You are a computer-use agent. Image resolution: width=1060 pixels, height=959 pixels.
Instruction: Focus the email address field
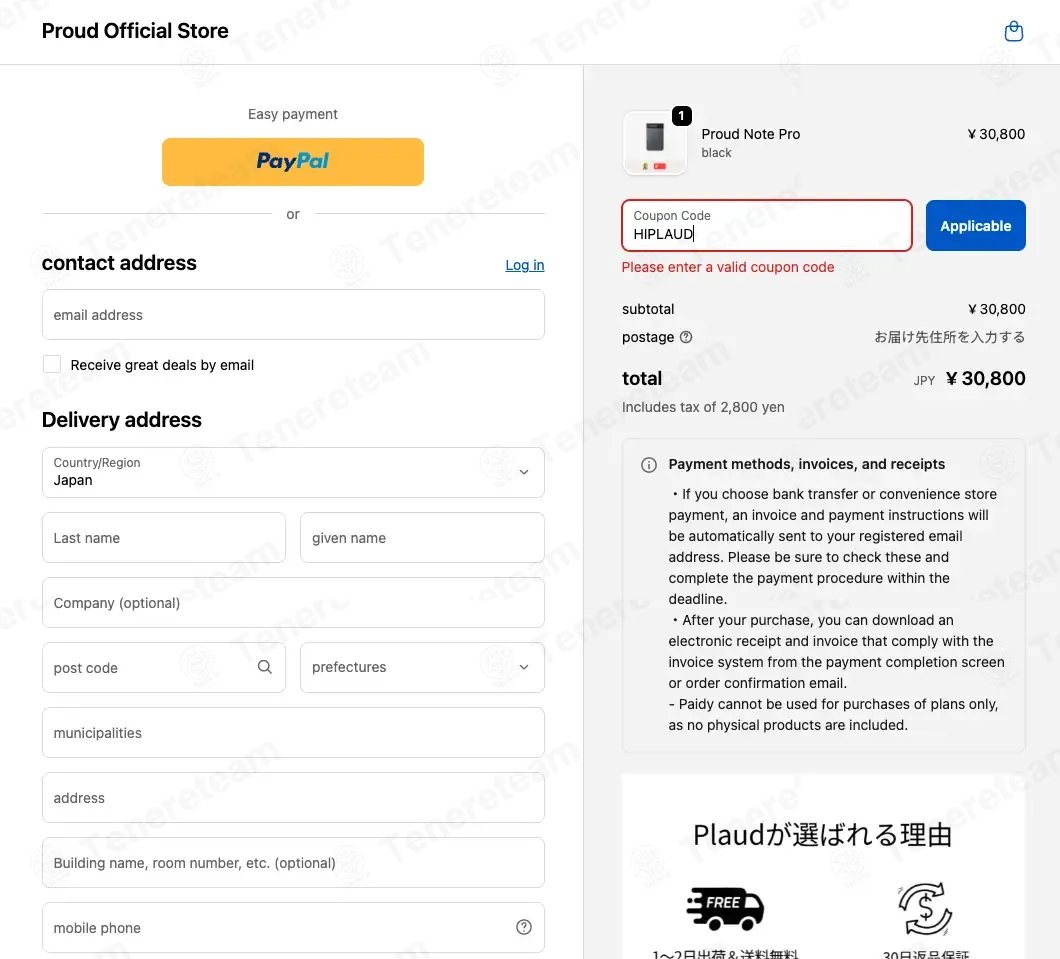293,315
